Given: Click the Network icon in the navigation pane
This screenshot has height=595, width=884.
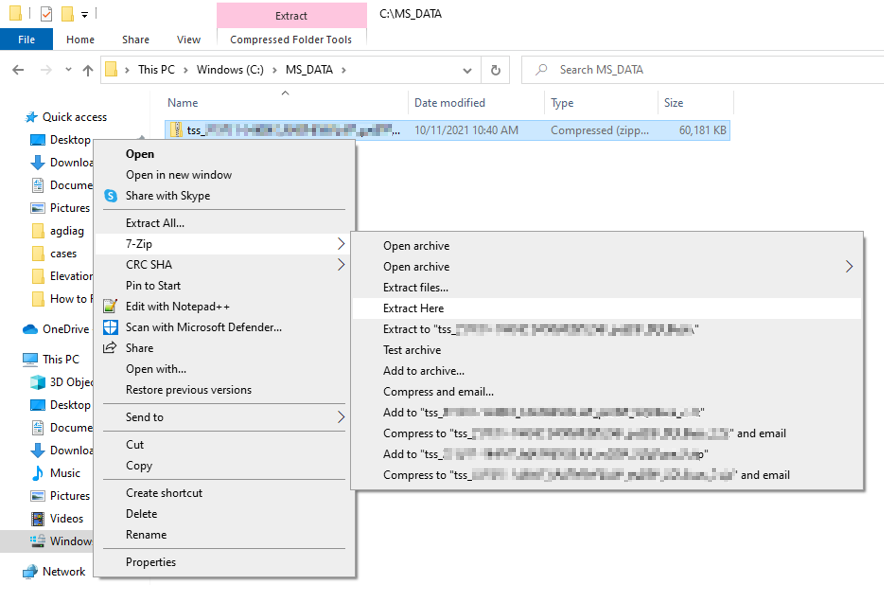Looking at the screenshot, I should (30, 571).
